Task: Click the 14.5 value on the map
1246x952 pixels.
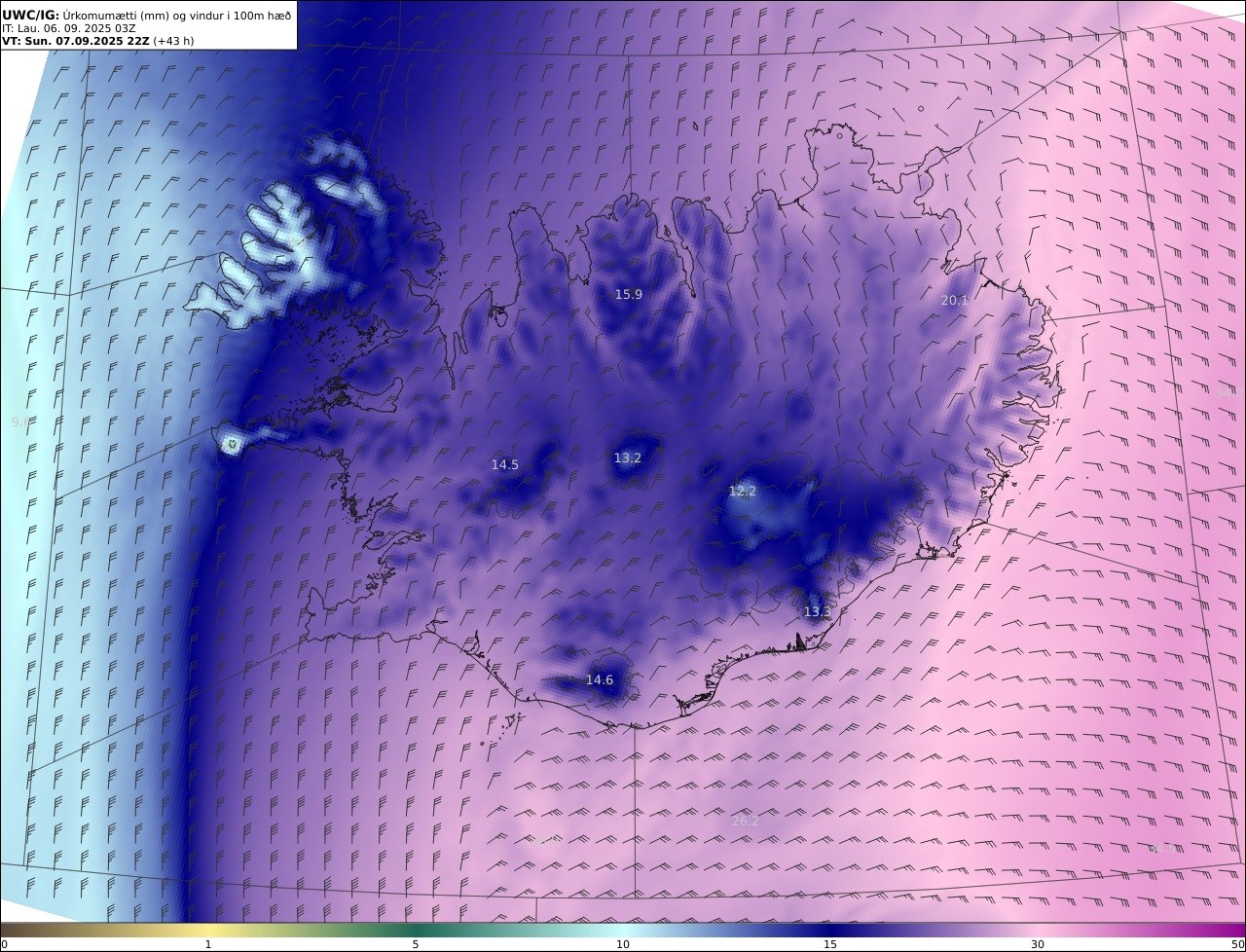Action: point(504,465)
